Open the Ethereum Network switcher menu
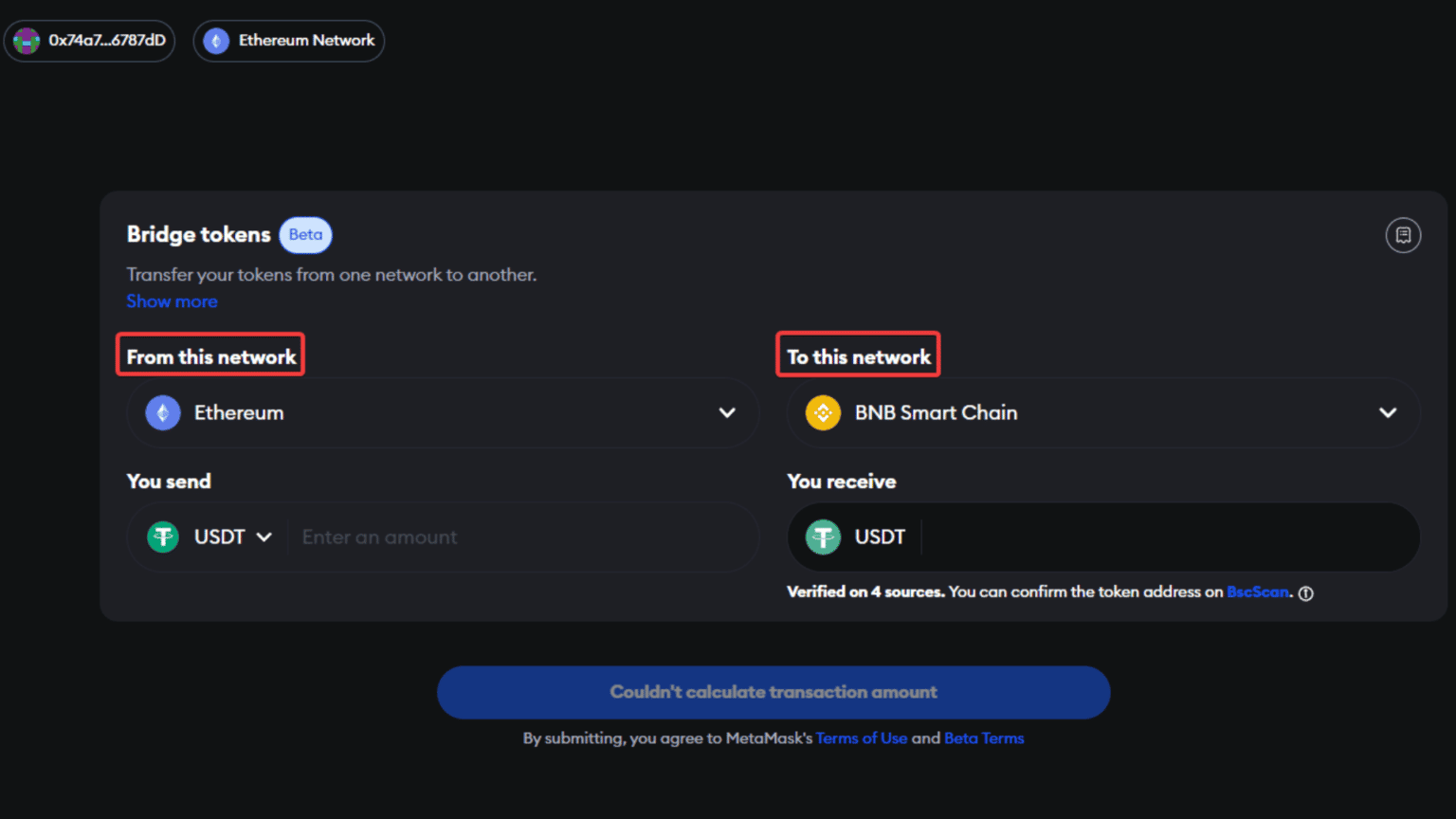The image size is (1456, 819). pos(289,41)
